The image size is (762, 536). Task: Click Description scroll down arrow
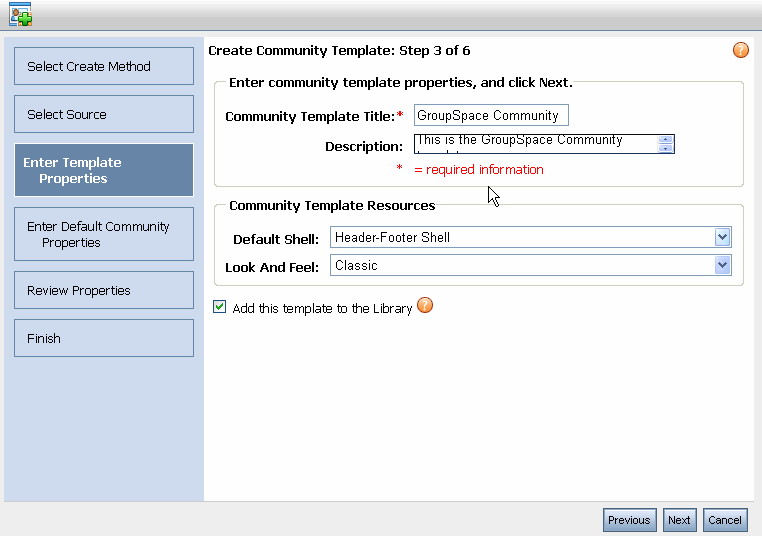665,148
